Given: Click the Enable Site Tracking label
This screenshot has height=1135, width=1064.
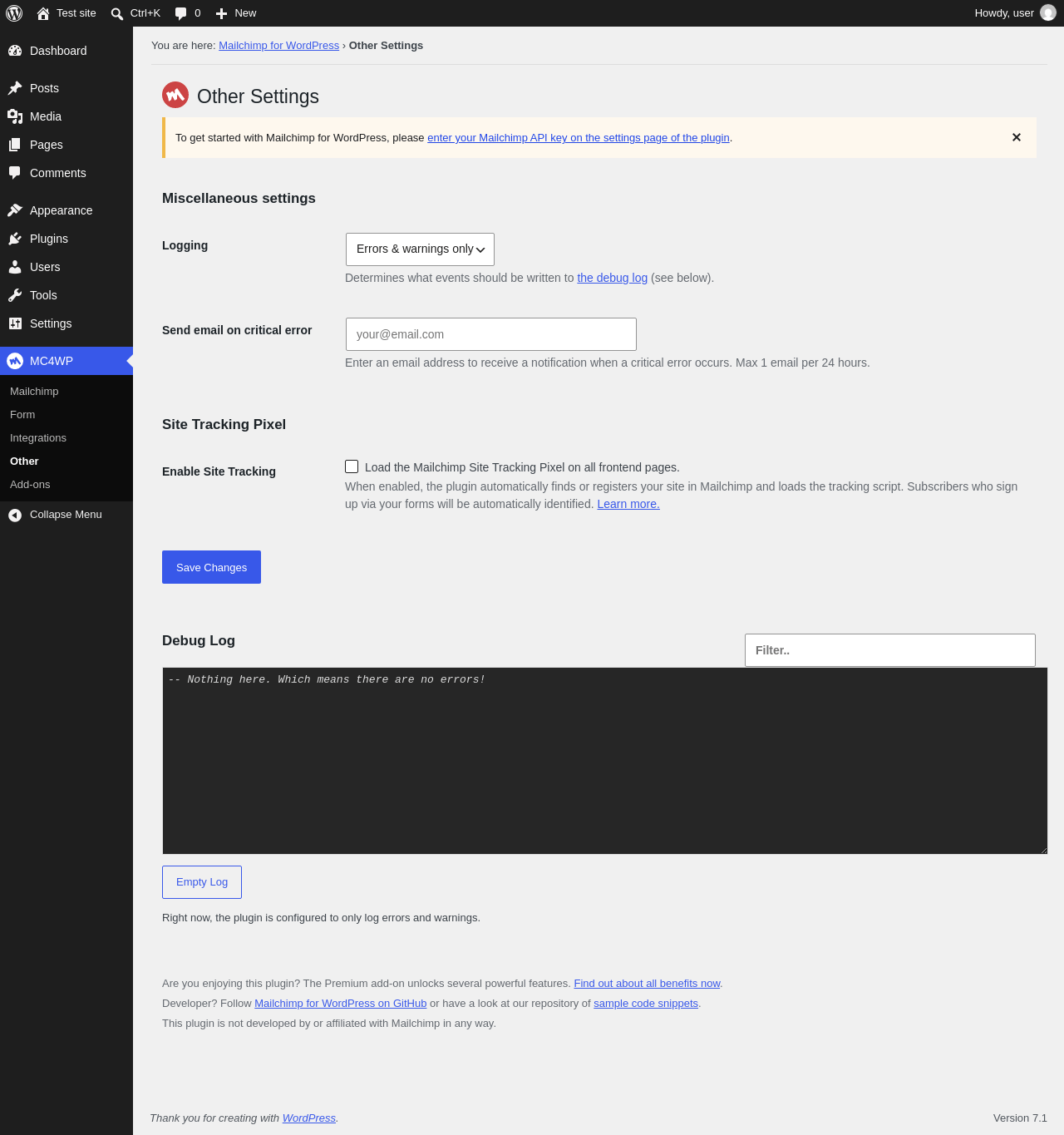Looking at the screenshot, I should [x=219, y=471].
